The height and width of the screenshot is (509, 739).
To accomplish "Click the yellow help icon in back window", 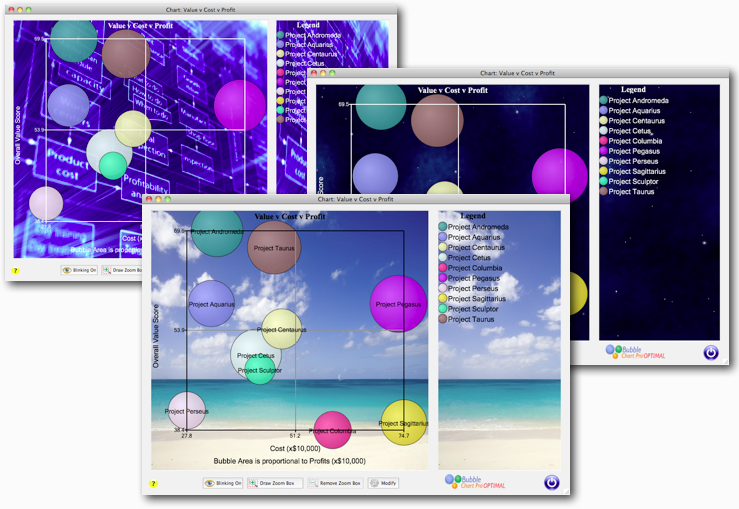I will coord(16,270).
